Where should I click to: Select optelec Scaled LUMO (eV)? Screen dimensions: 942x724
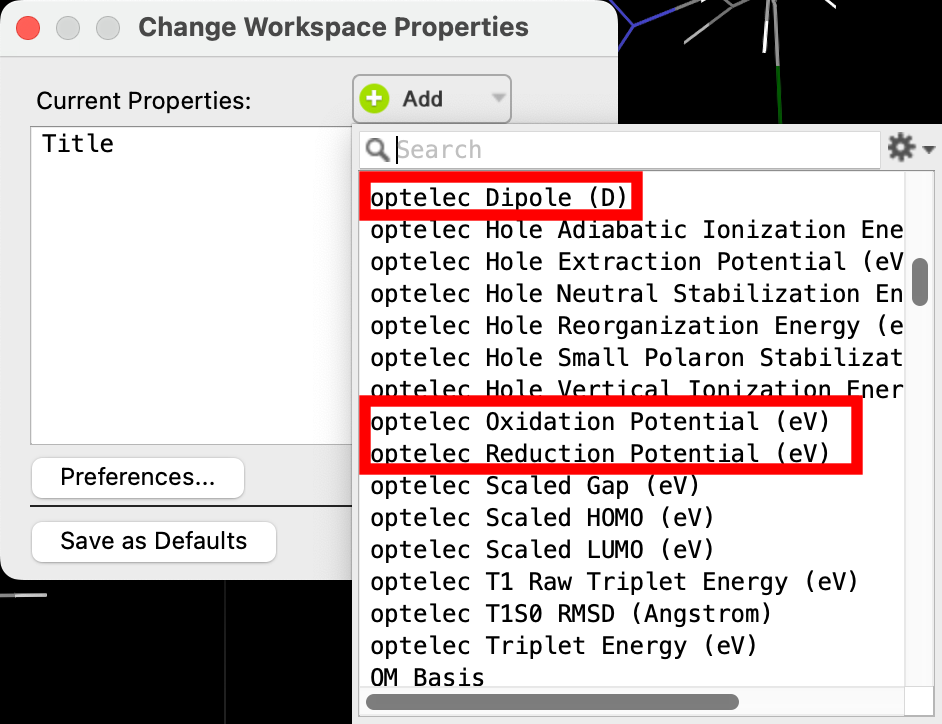coord(542,549)
